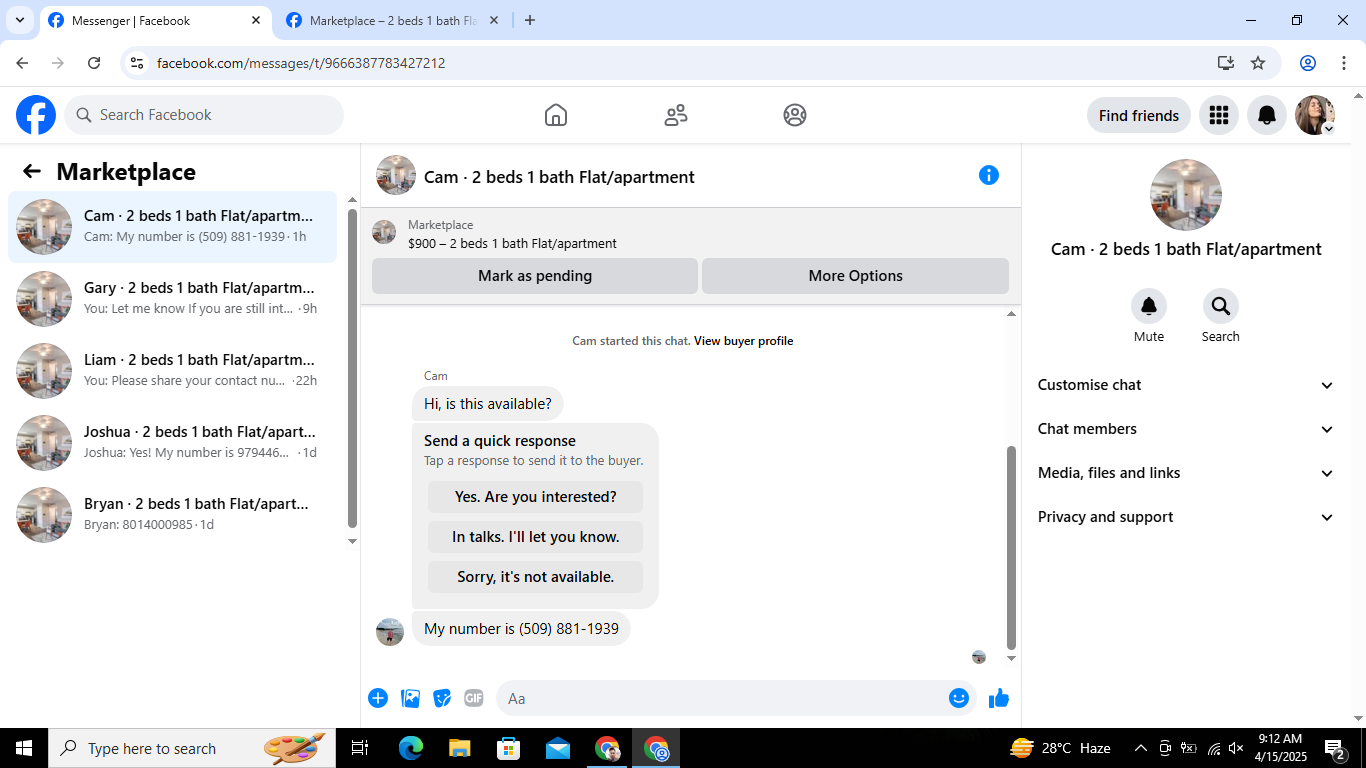The height and width of the screenshot is (768, 1366).
Task: Open Cam conversation in list
Action: tap(173, 227)
